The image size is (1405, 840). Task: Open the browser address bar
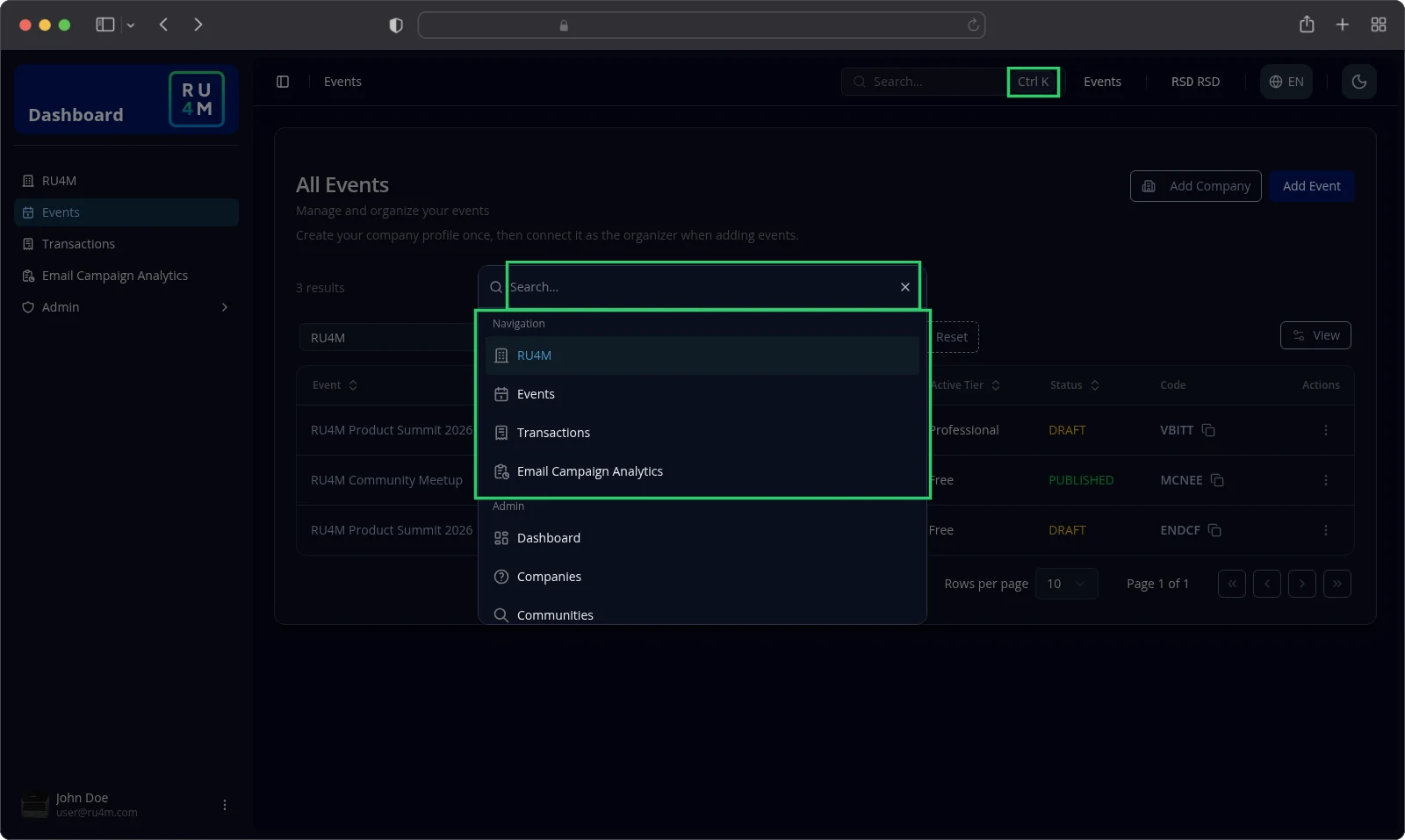702,25
